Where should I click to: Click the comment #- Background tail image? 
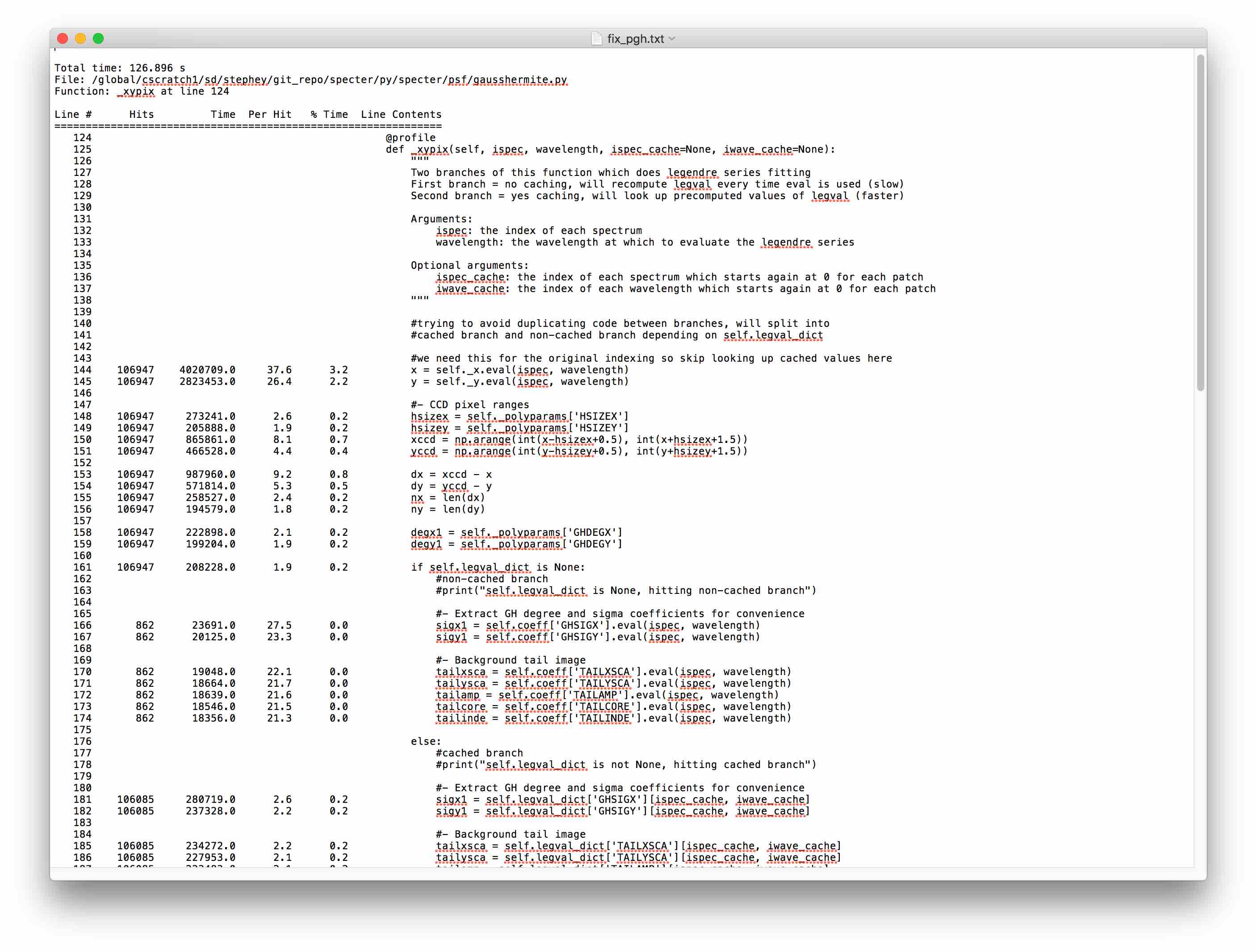point(511,660)
